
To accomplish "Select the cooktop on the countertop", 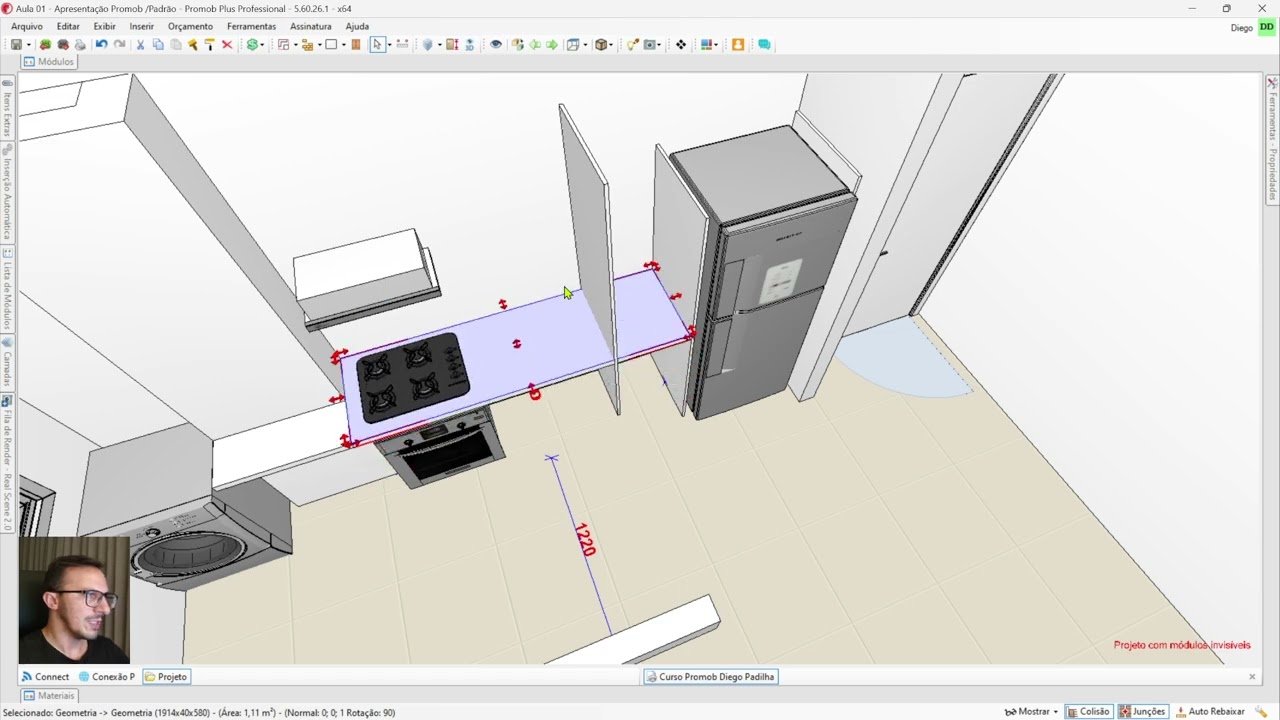I will pyautogui.click(x=412, y=379).
